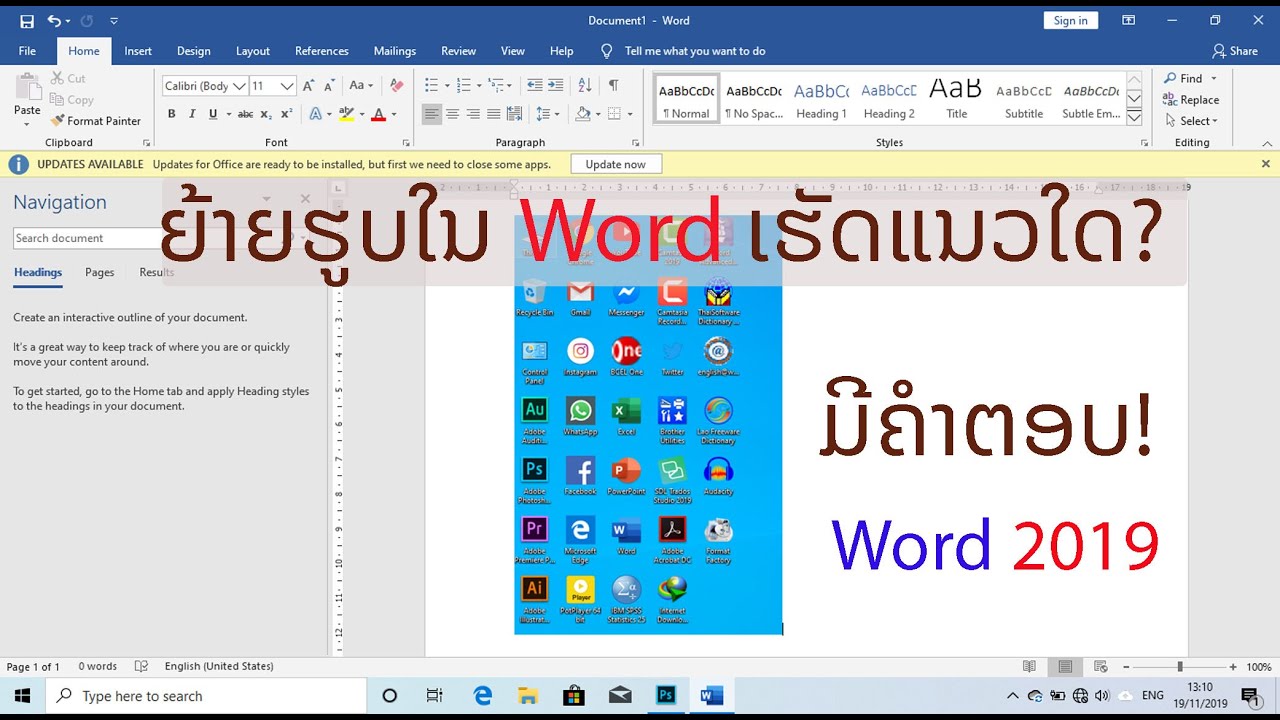Open Task View on taskbar
This screenshot has height=720, width=1280.
(x=434, y=696)
